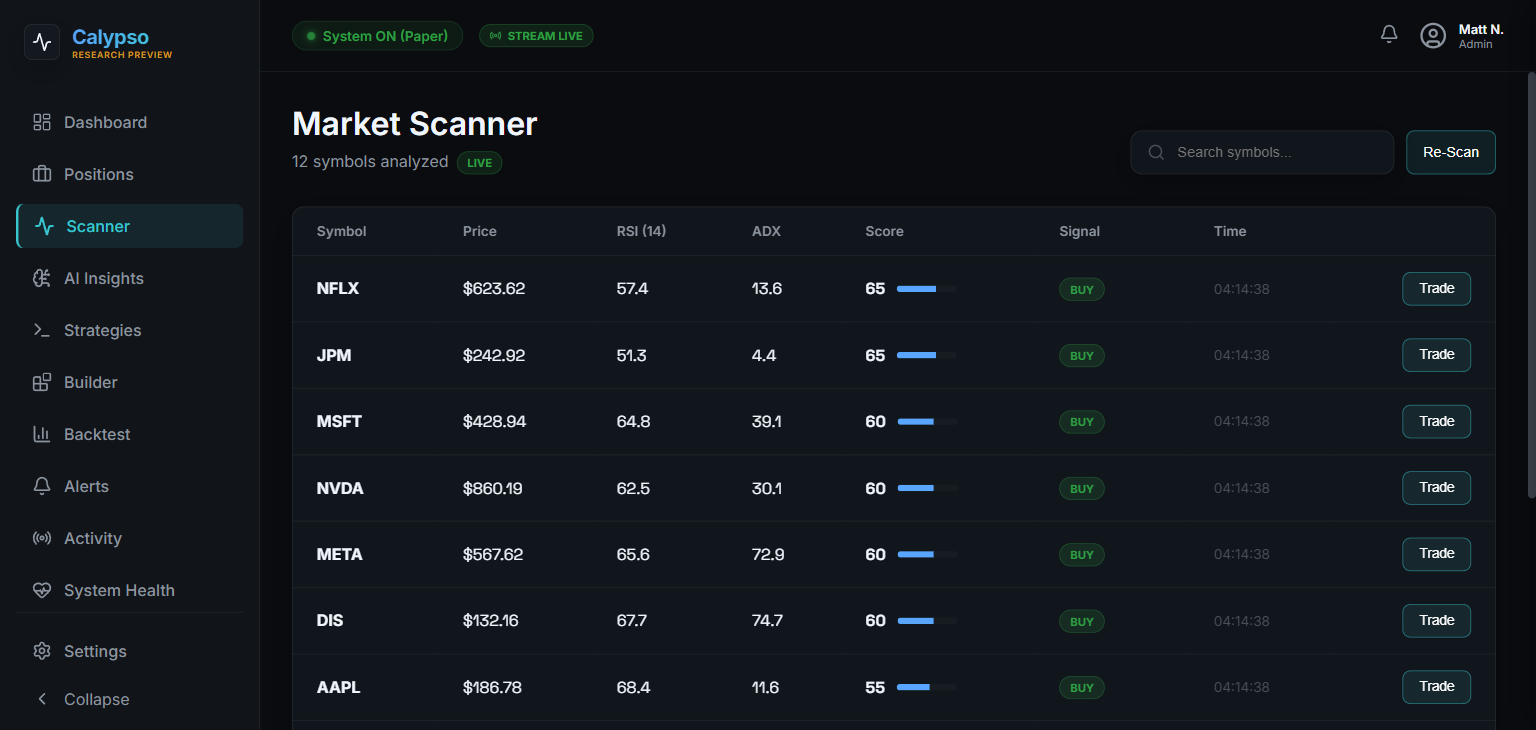Toggle the STREAM LIVE indicator

coord(536,35)
